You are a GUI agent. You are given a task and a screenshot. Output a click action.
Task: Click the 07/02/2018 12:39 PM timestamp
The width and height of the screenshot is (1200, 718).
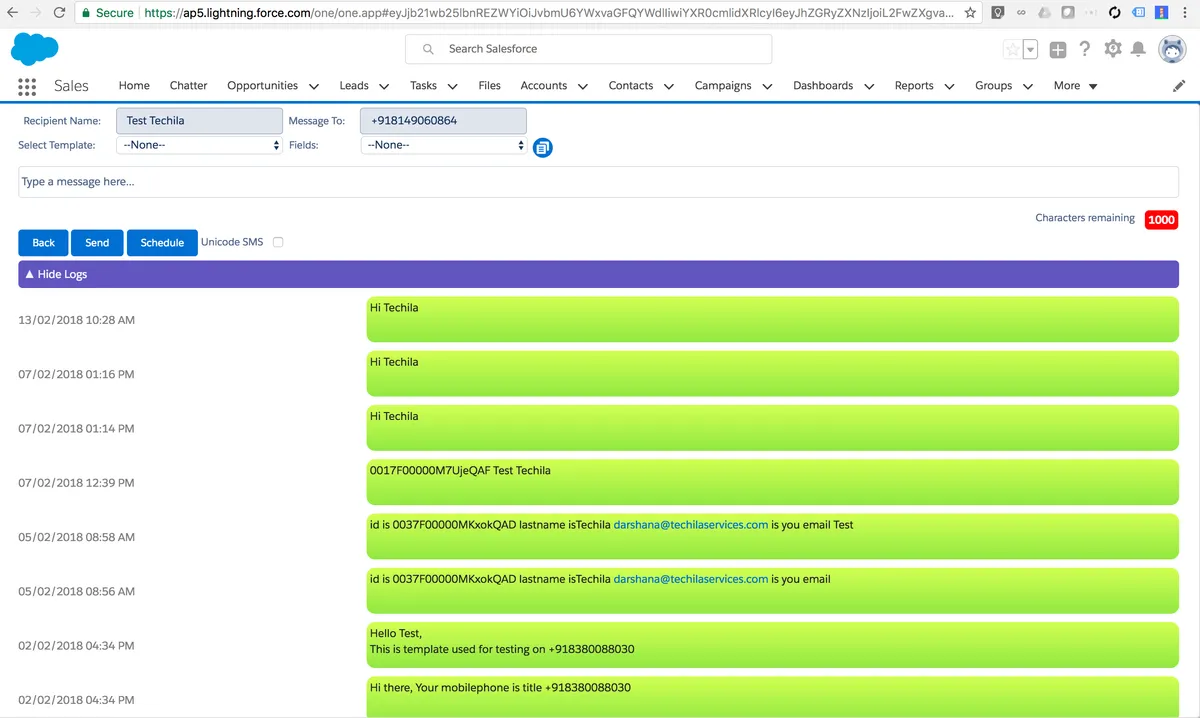coord(76,483)
